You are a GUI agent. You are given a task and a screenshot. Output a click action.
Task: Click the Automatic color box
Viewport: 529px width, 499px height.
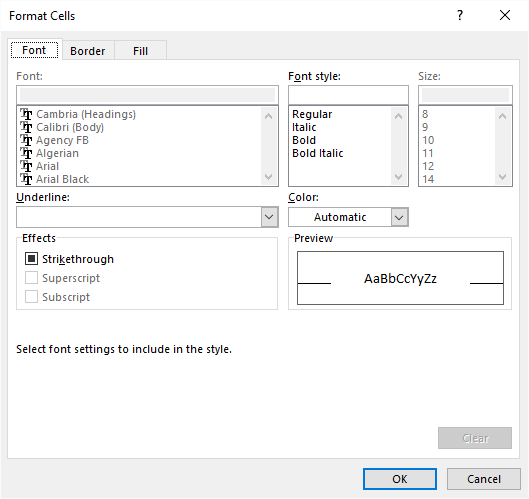(x=340, y=217)
